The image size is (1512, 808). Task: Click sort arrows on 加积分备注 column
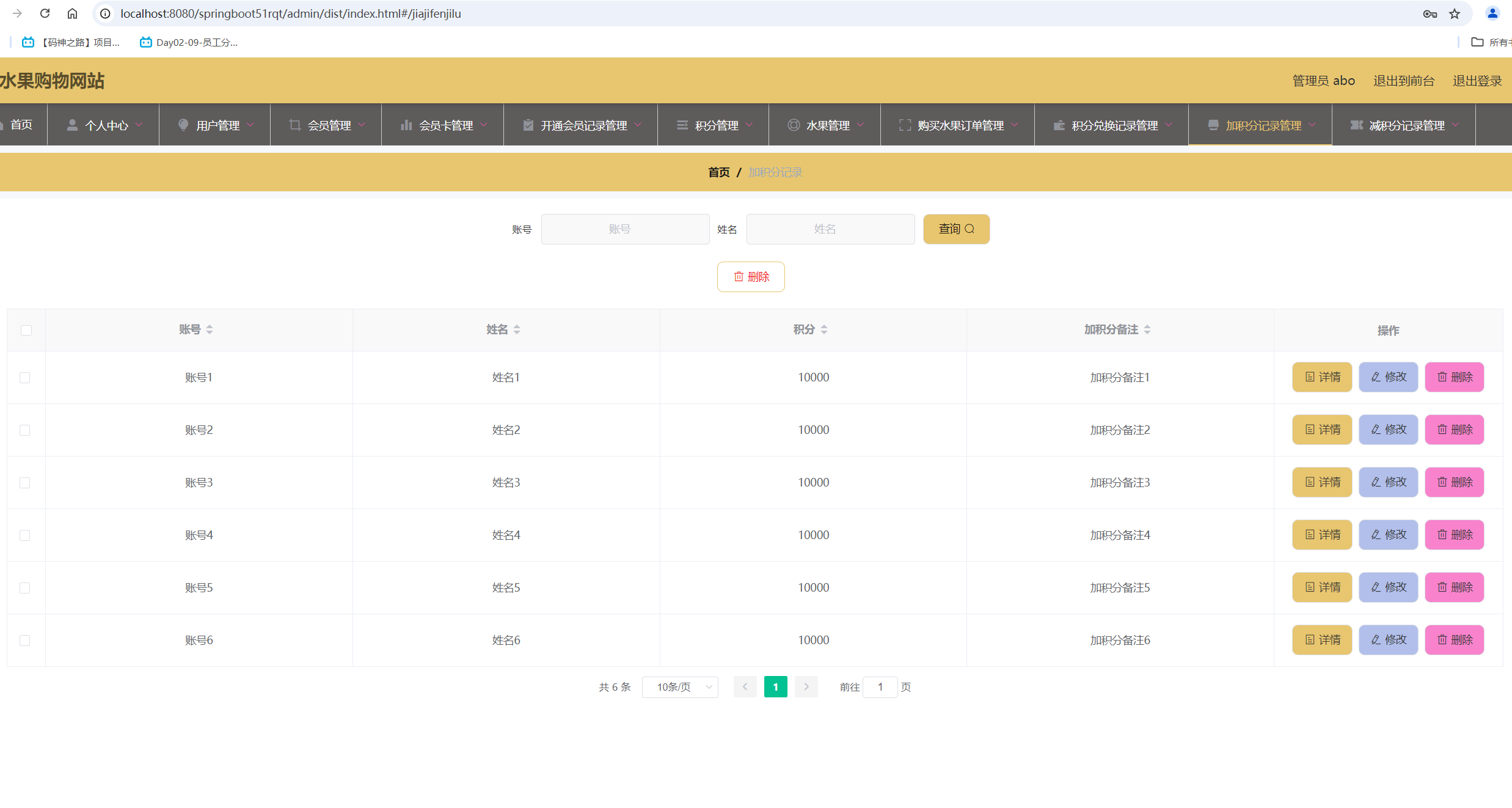(1147, 330)
